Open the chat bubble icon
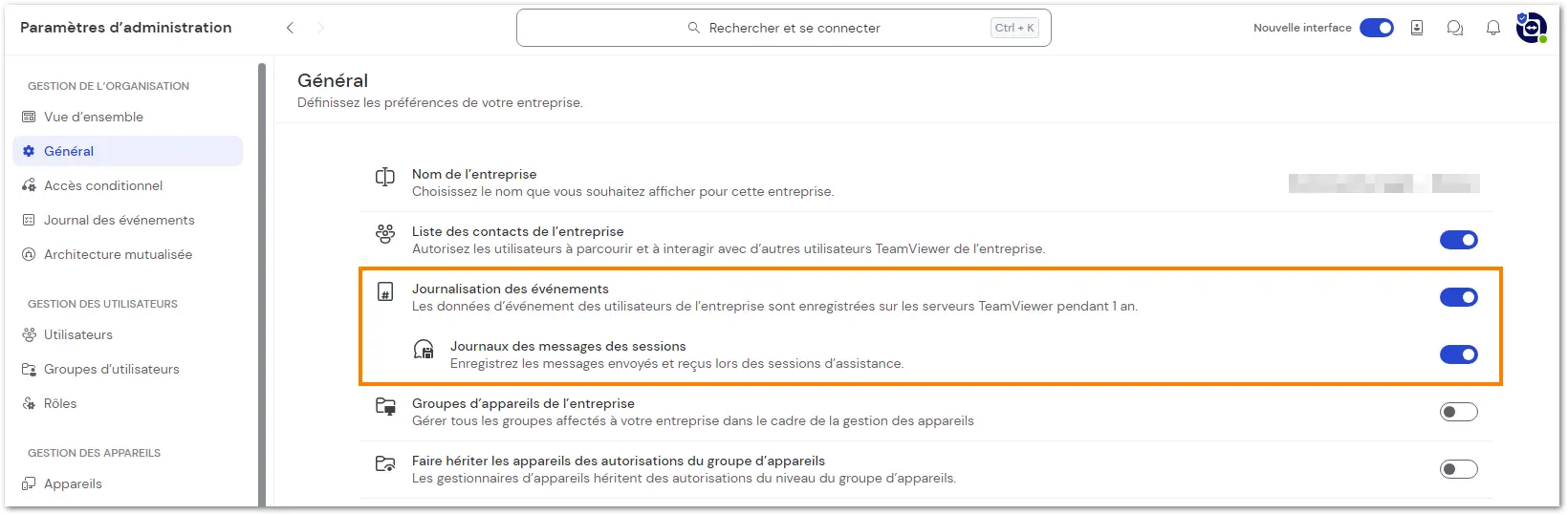Screen dimensions: 1568x515 coord(1454,28)
